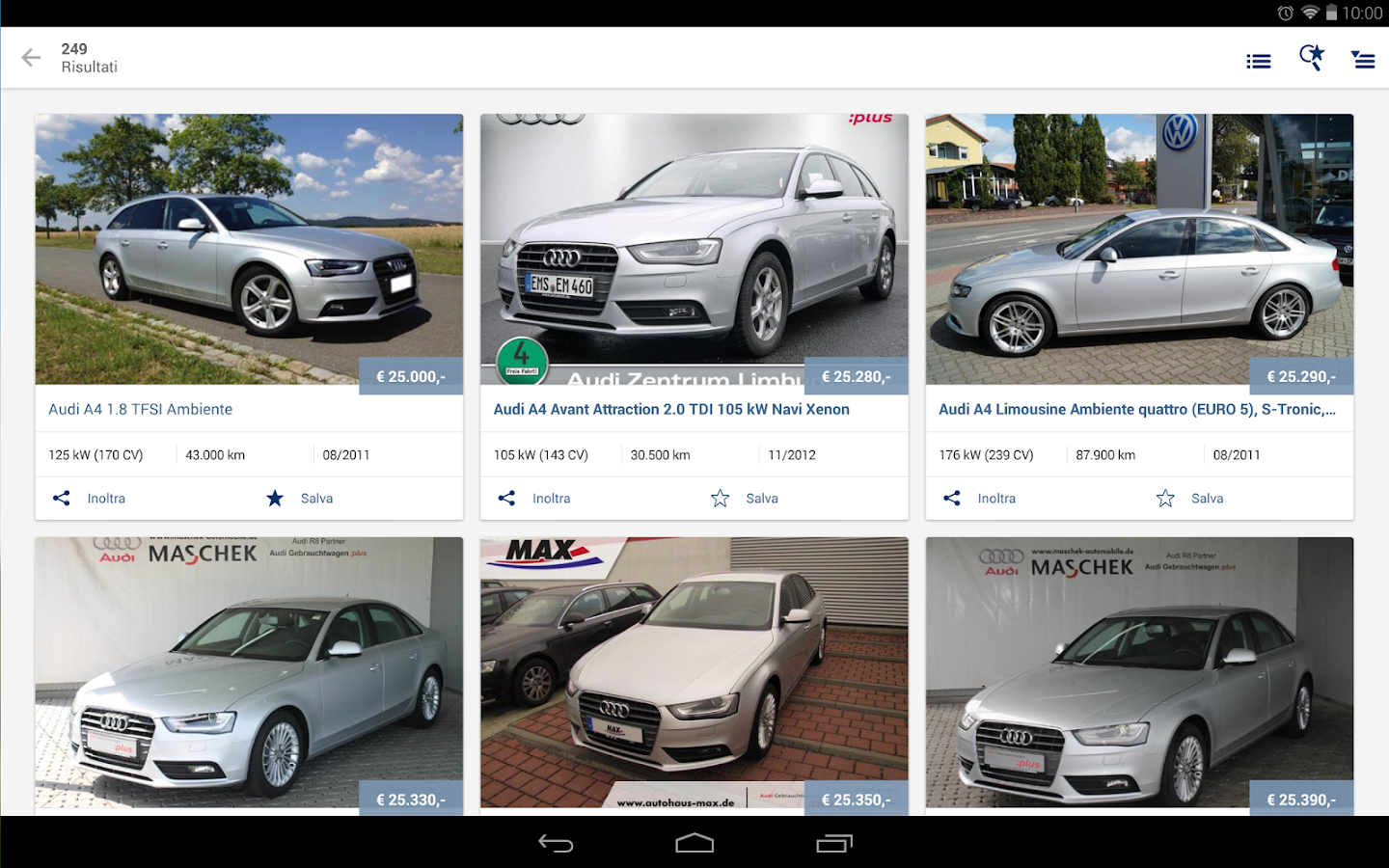
Task: Unsave the Audi A4 1.8 TFSI via filled star
Action: 275,498
